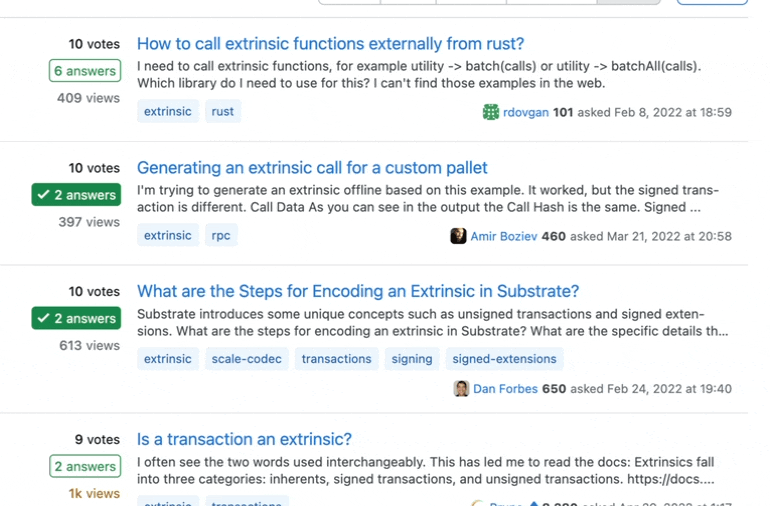Open "How to call extrinsic functions externally from rust?"
This screenshot has height=506, width=770.
point(330,44)
